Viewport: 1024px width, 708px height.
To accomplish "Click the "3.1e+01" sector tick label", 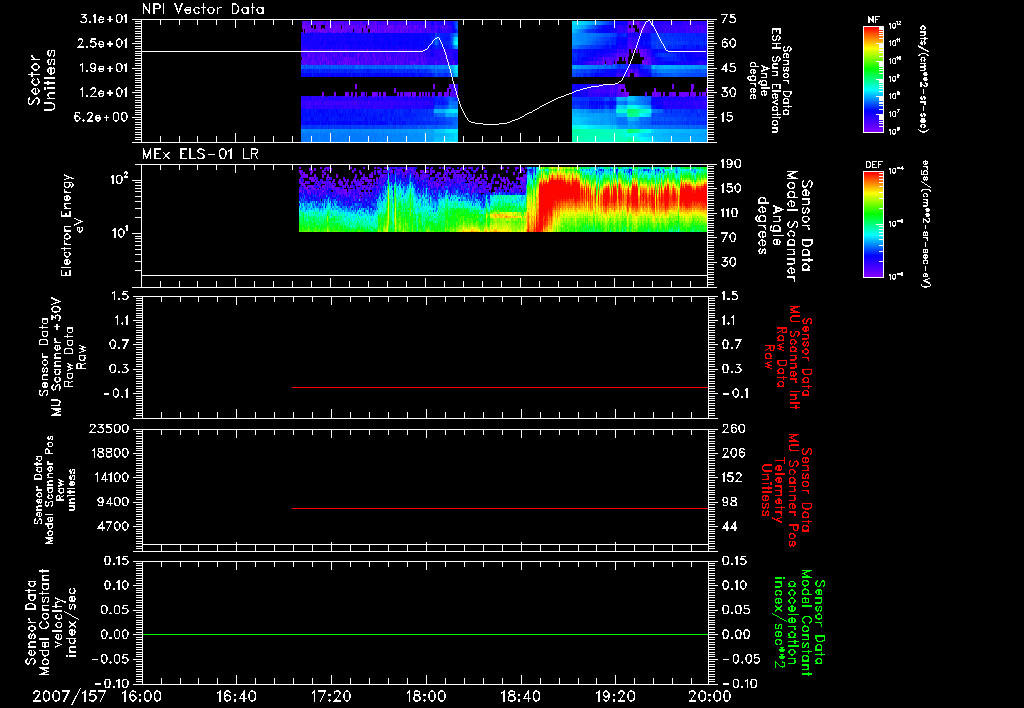I will click(x=104, y=19).
